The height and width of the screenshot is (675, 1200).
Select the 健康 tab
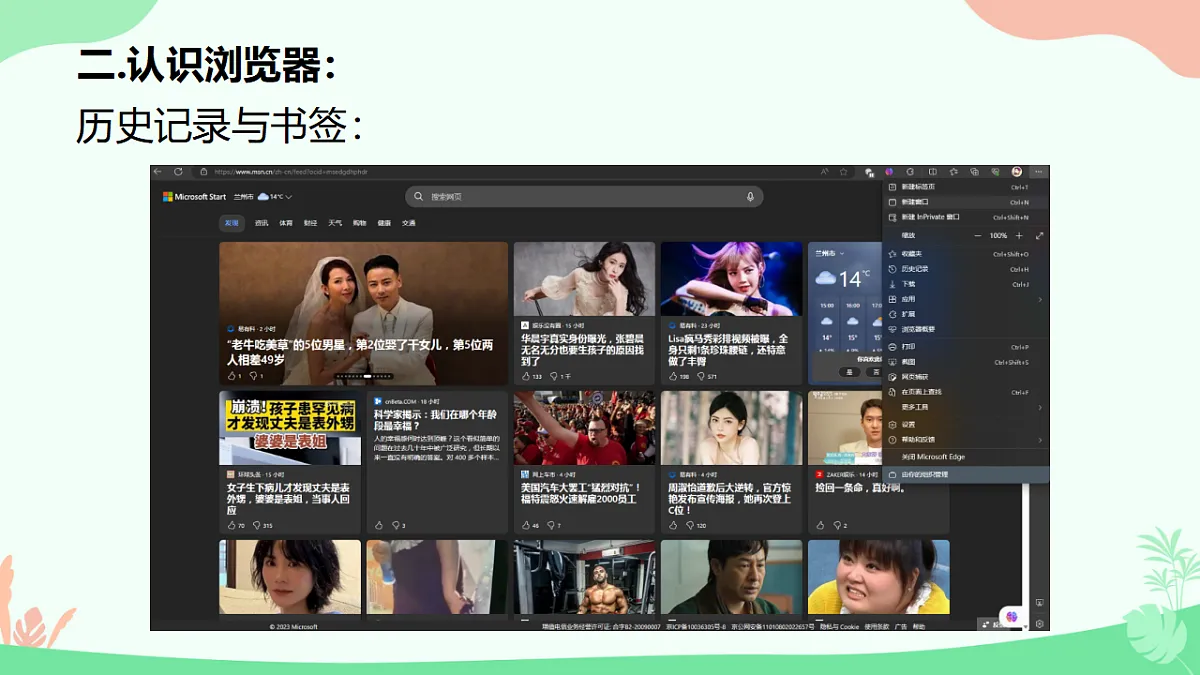pos(384,223)
